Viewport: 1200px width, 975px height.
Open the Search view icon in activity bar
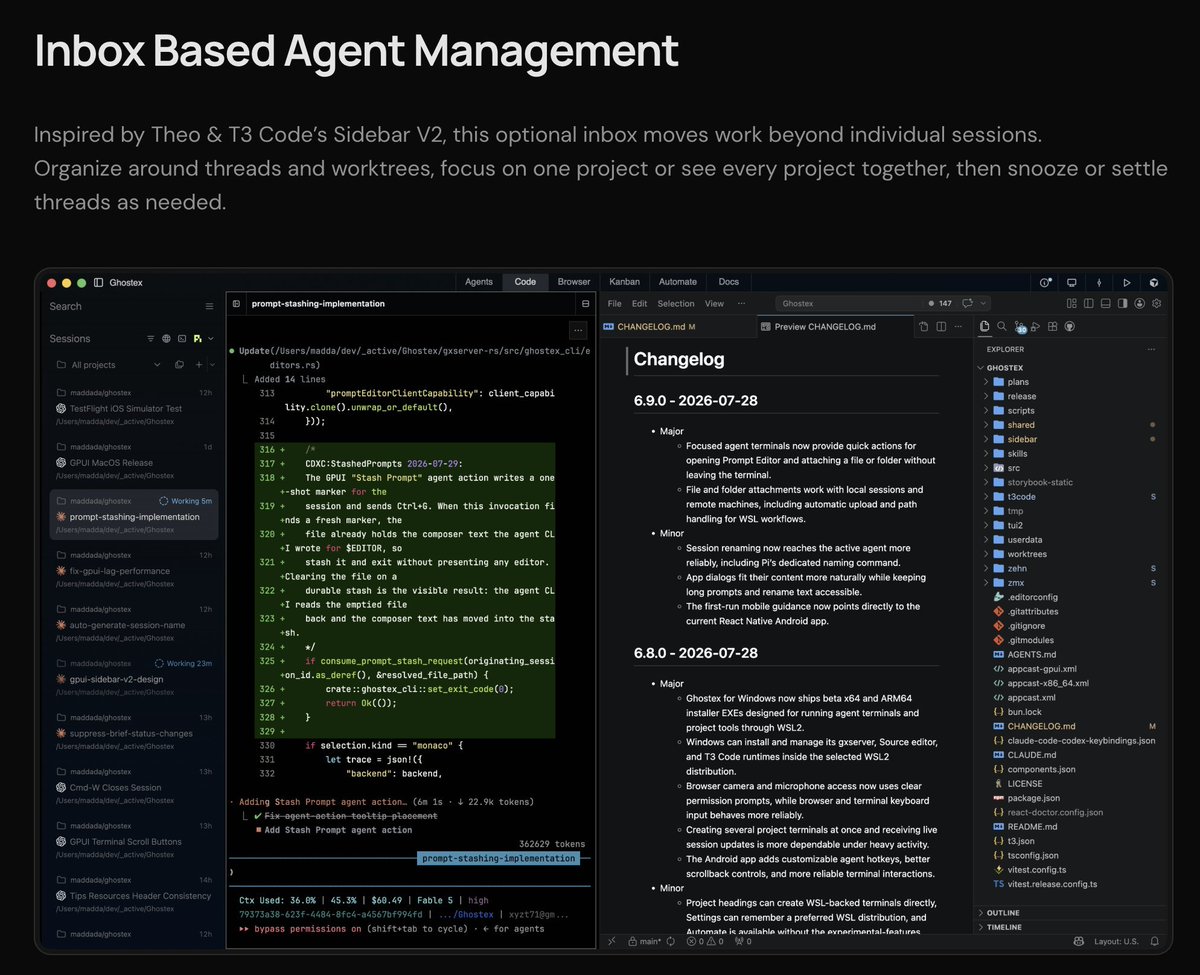(x=1002, y=326)
